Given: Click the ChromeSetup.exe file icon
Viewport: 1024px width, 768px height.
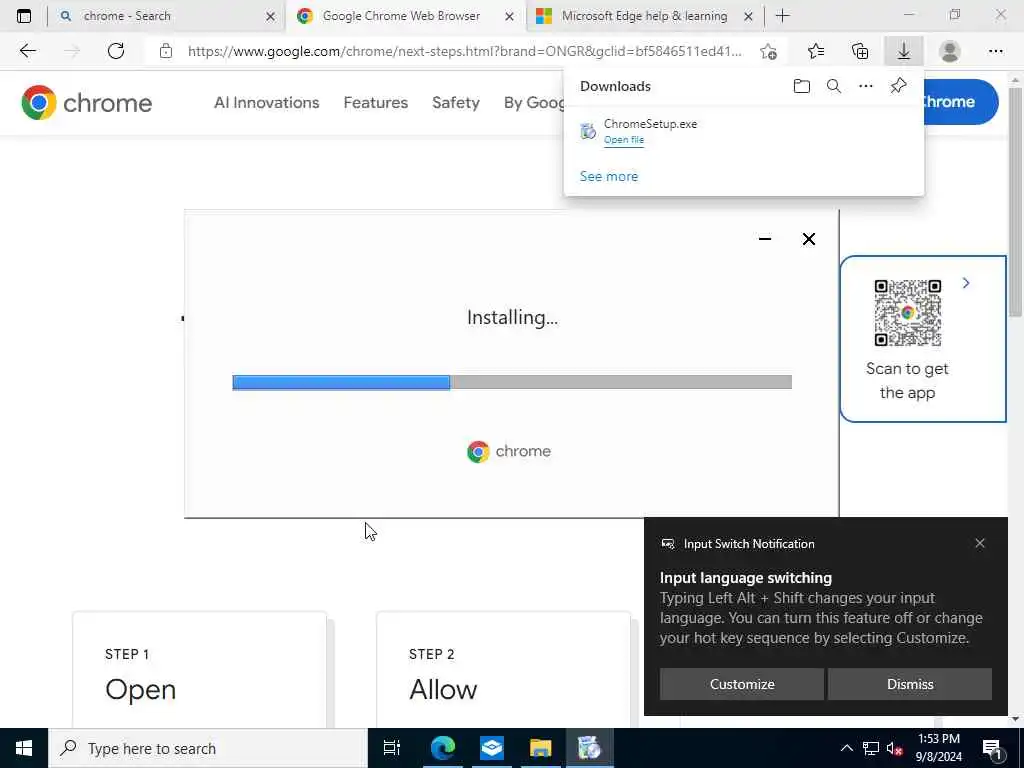Looking at the screenshot, I should tap(588, 131).
